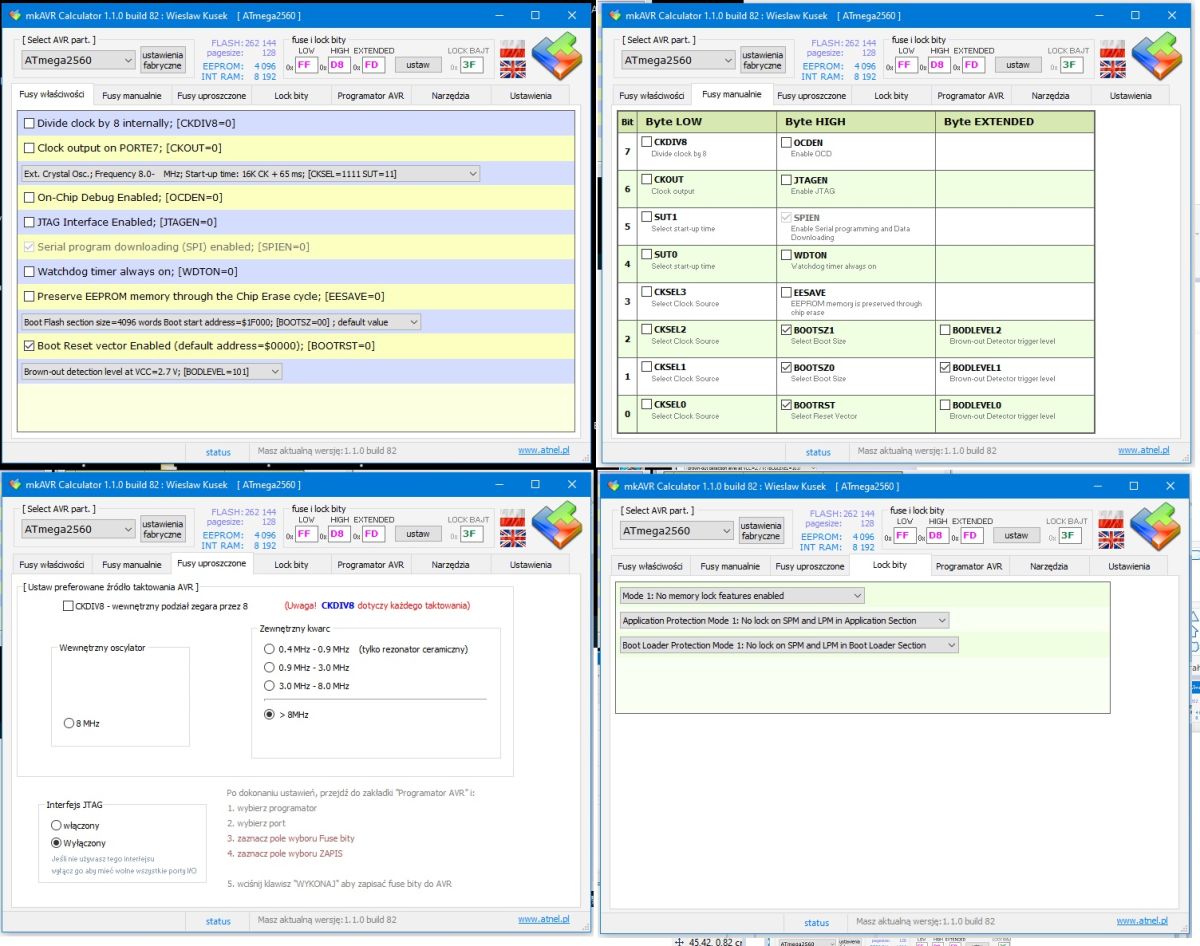The height and width of the screenshot is (946, 1200).
Task: Open the Boot Loader Protection Mode 1 dropdown
Action: 789,646
